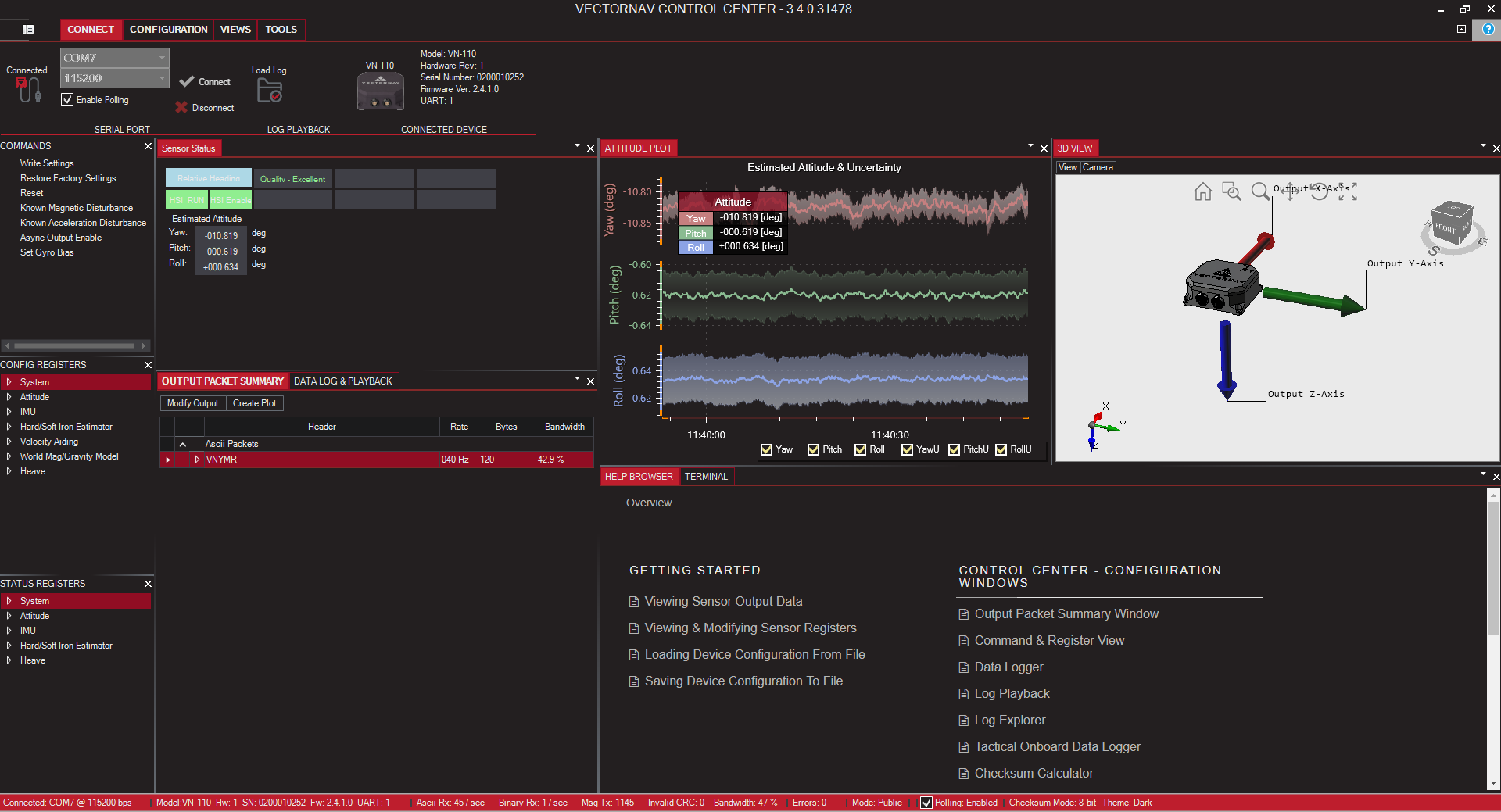Viewport: 1501px width, 812px height.
Task: Expand Velocity Aiding in Config Registers
Action: click(9, 442)
